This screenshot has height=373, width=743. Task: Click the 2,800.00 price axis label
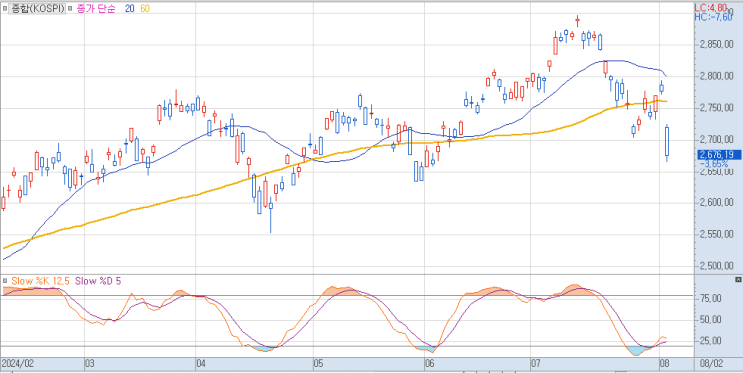click(x=716, y=76)
